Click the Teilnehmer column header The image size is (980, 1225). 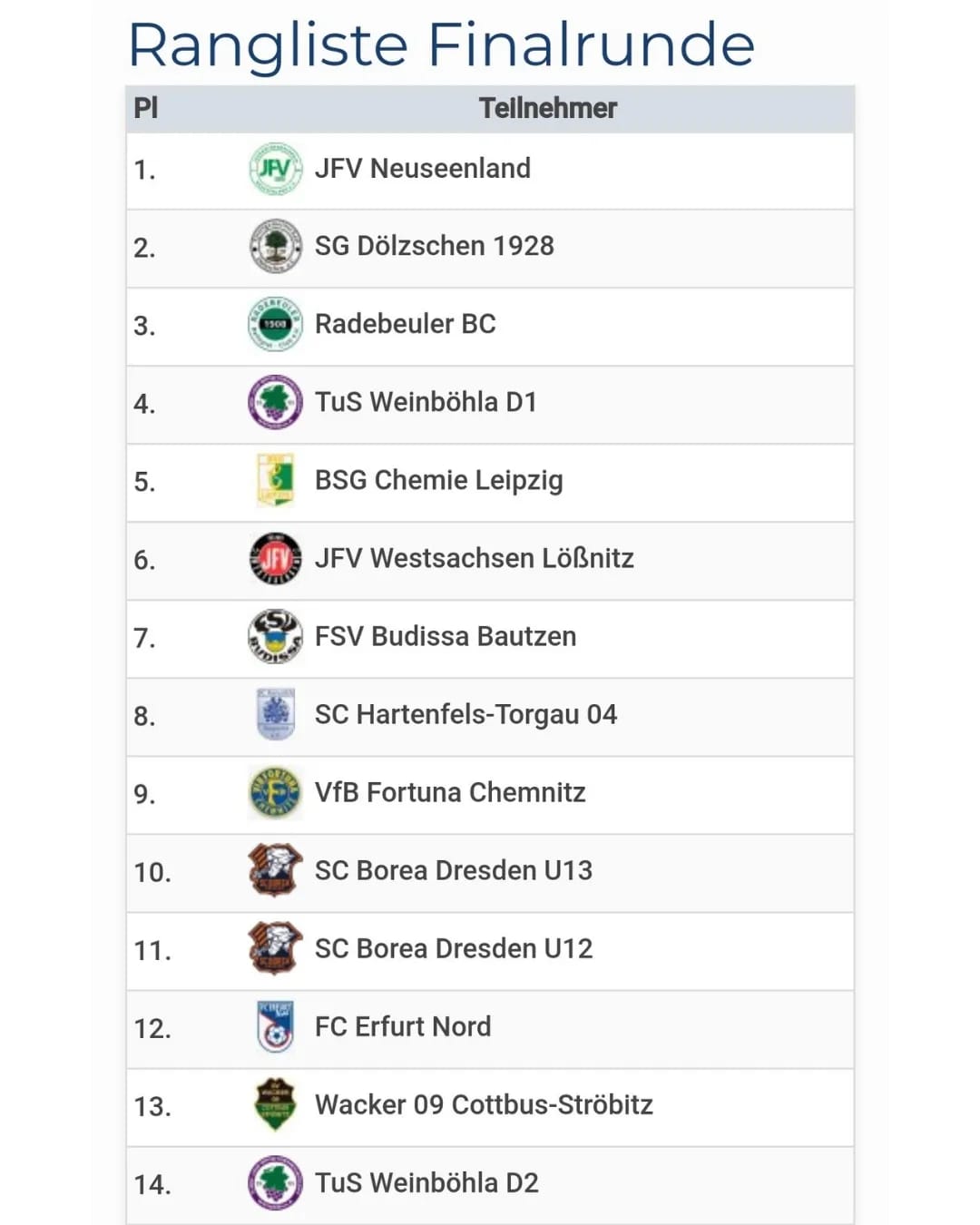pyautogui.click(x=547, y=109)
